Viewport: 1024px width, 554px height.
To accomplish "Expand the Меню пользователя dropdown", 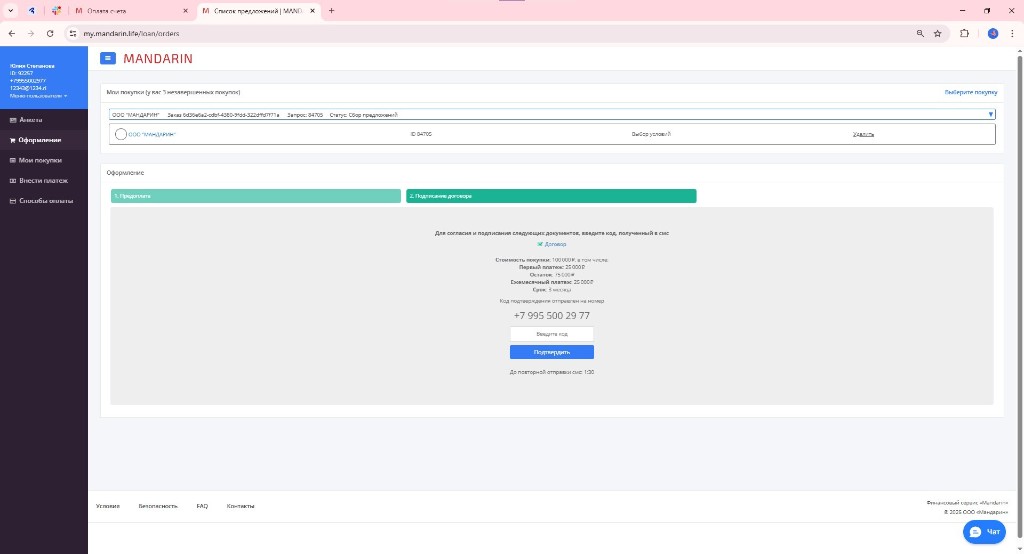I will tap(39, 96).
